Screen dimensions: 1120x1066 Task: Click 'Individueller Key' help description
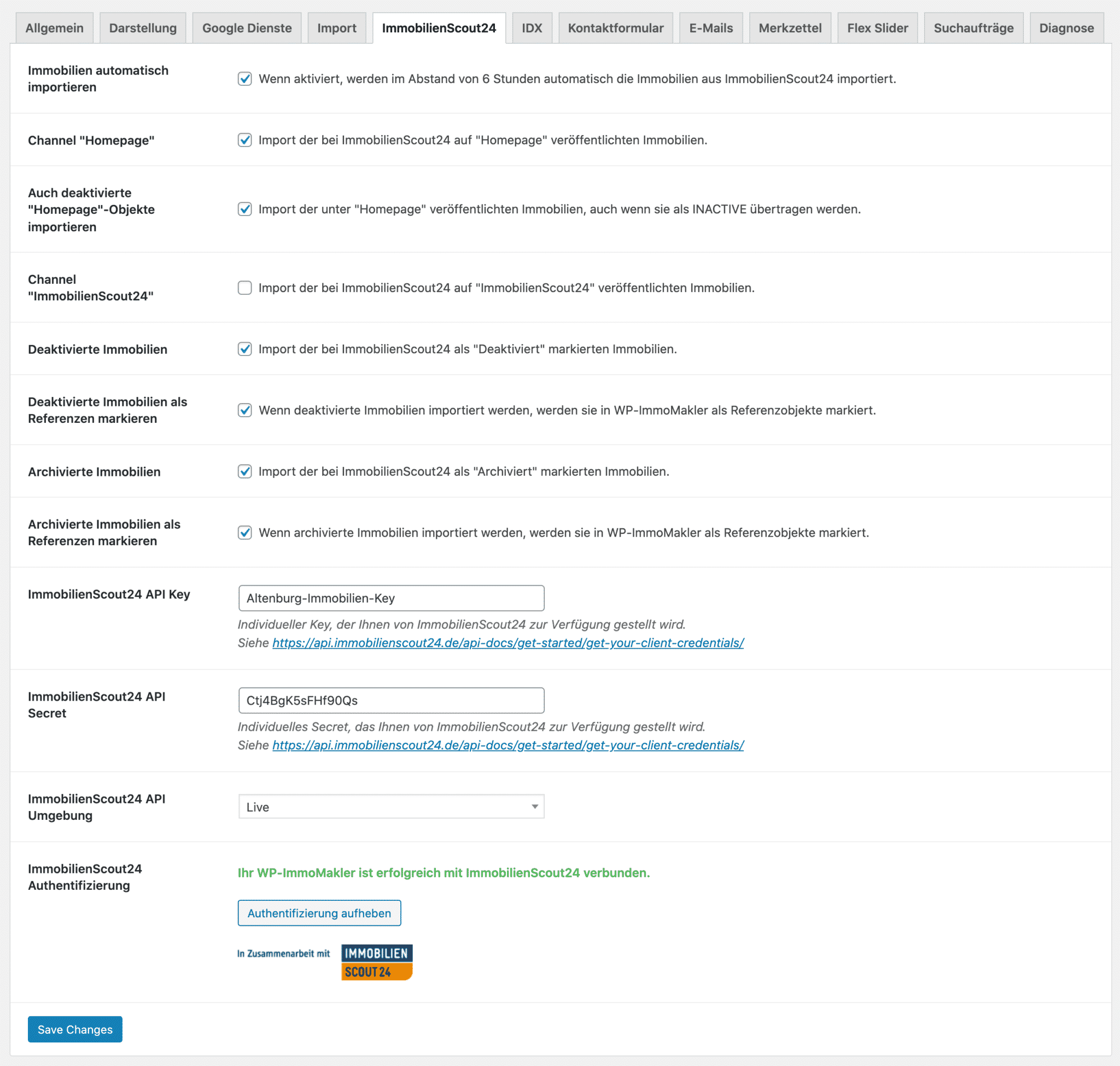click(x=462, y=625)
